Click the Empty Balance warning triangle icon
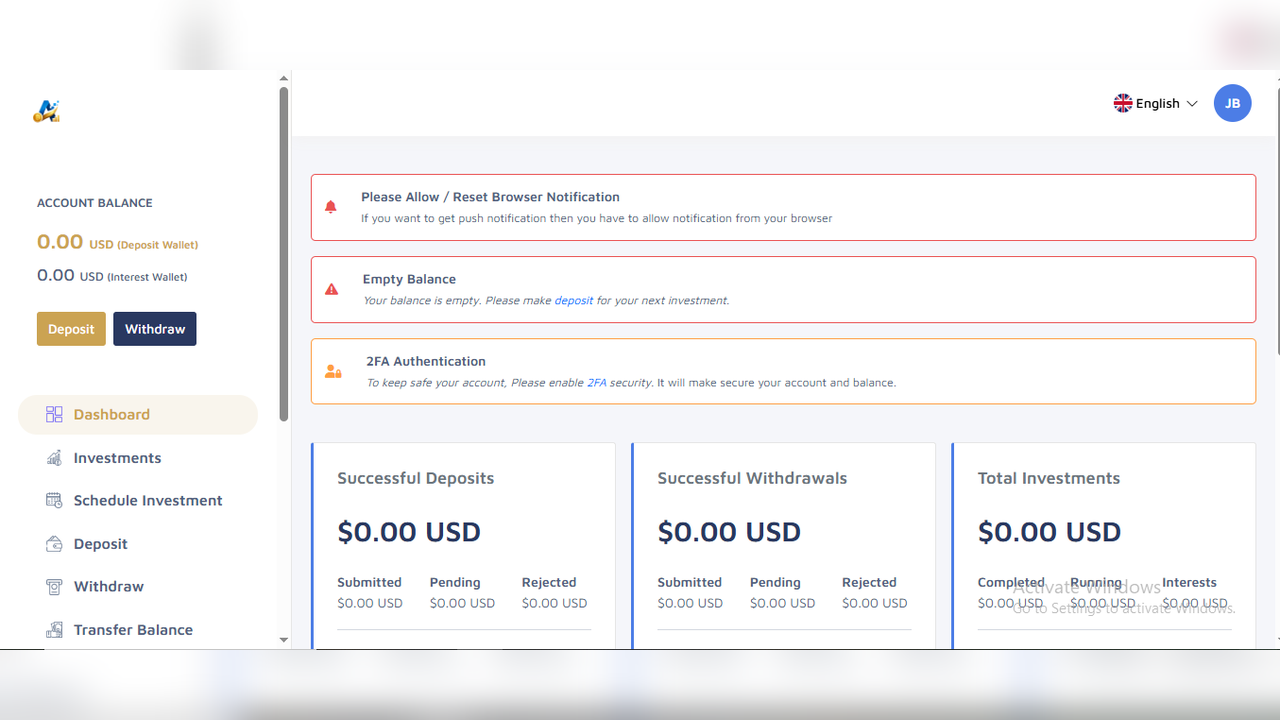The image size is (1280, 720). 332,289
